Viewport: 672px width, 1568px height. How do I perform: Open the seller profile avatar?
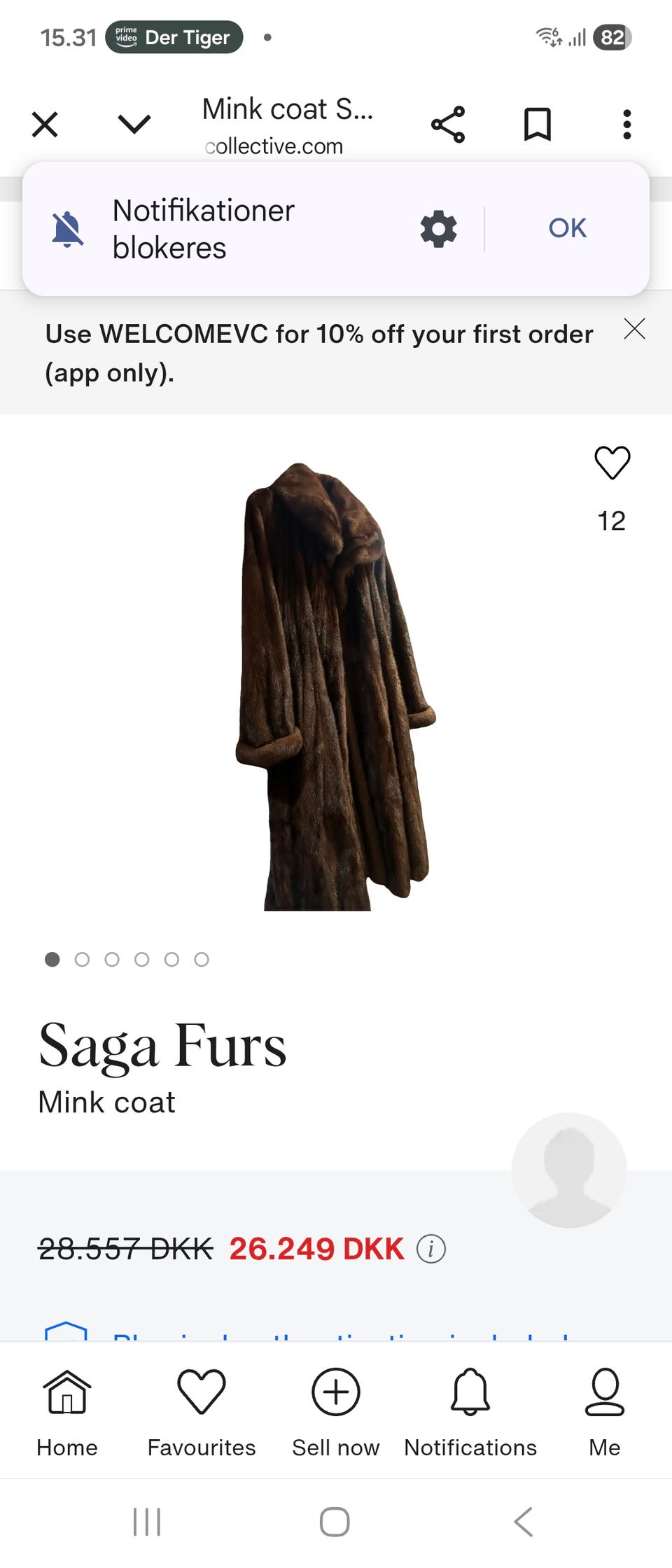(x=569, y=1170)
